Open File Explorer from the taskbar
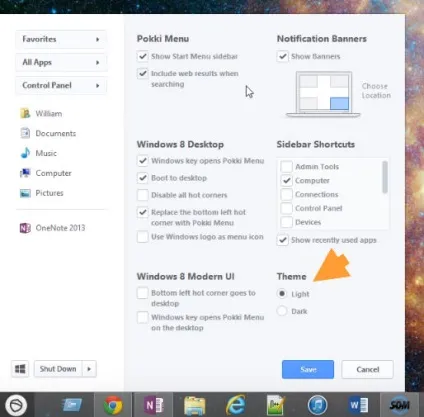The image size is (424, 417). [x=195, y=406]
